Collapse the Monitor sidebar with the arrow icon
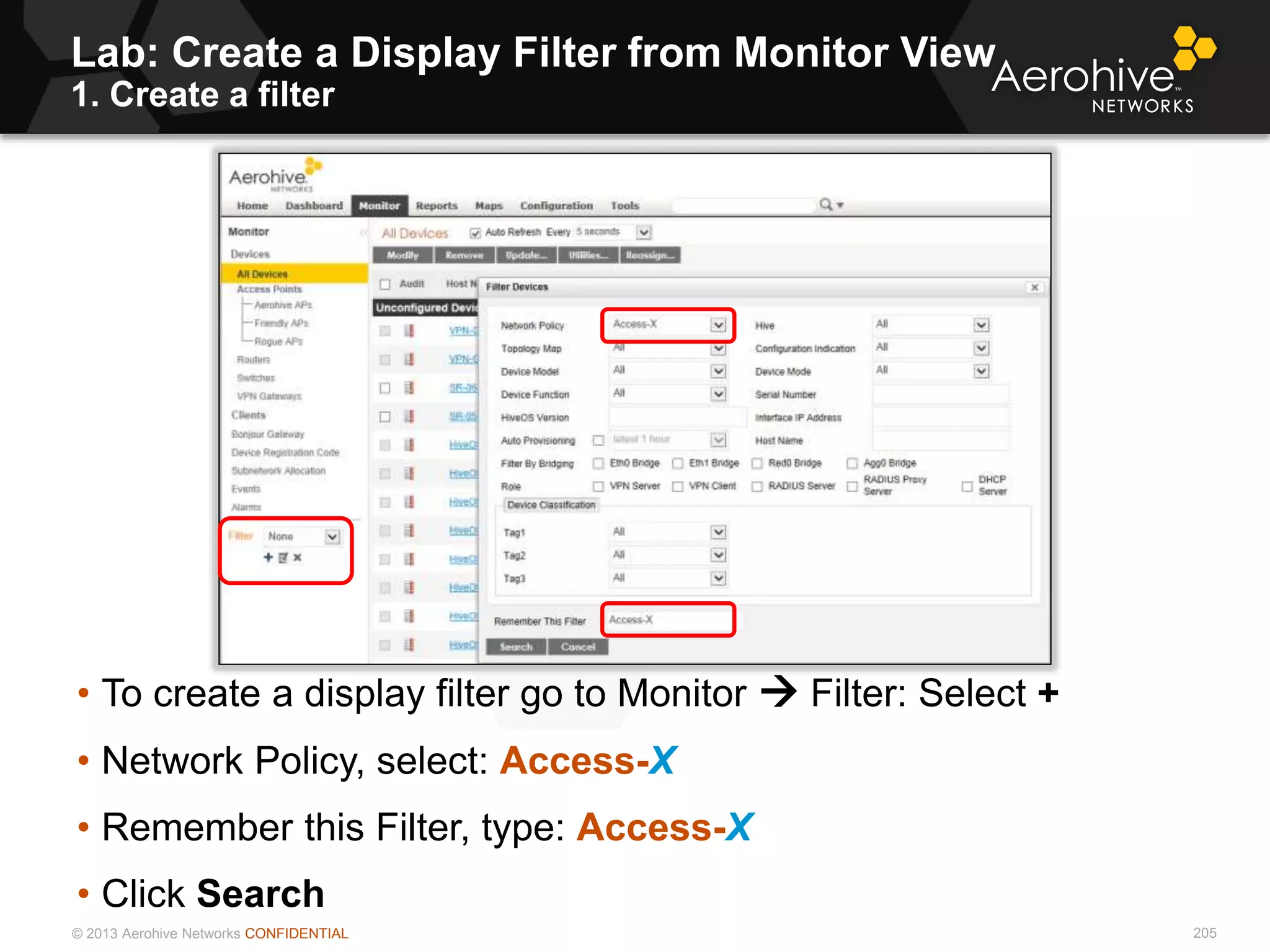Image resolution: width=1270 pixels, height=952 pixels. [364, 232]
